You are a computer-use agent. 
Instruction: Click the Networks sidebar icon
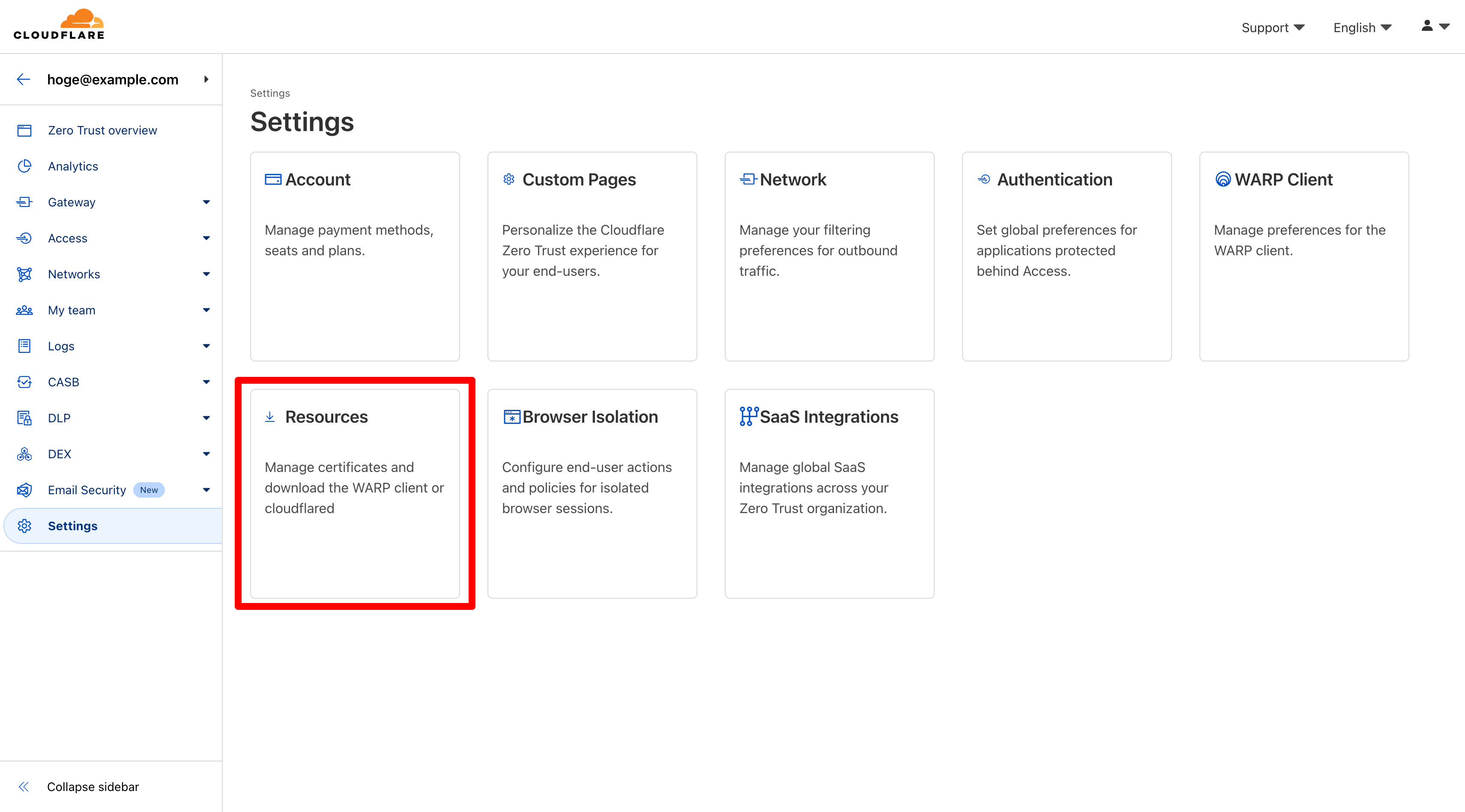click(x=24, y=274)
